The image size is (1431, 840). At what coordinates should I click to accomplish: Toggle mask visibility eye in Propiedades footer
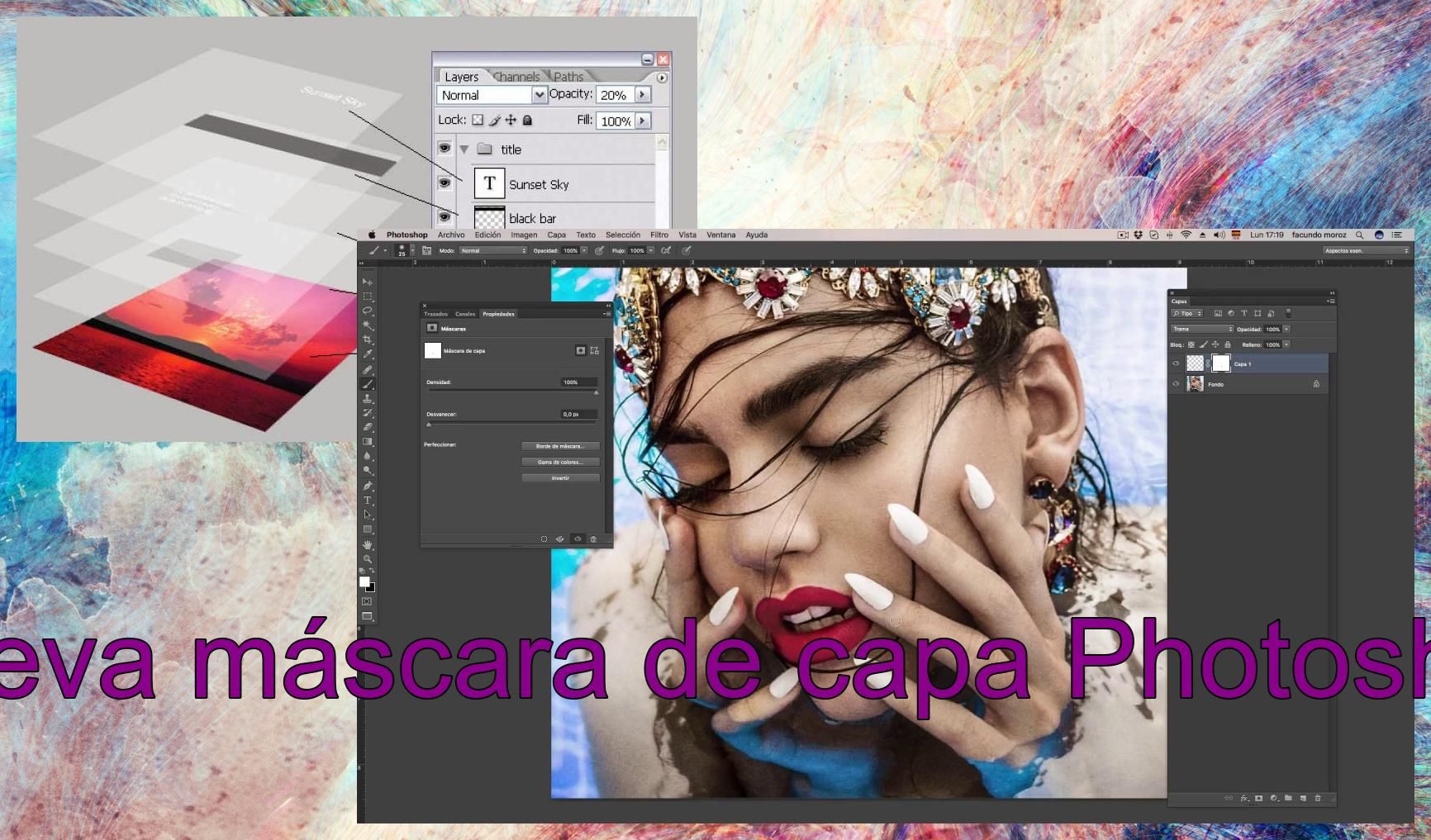click(578, 539)
